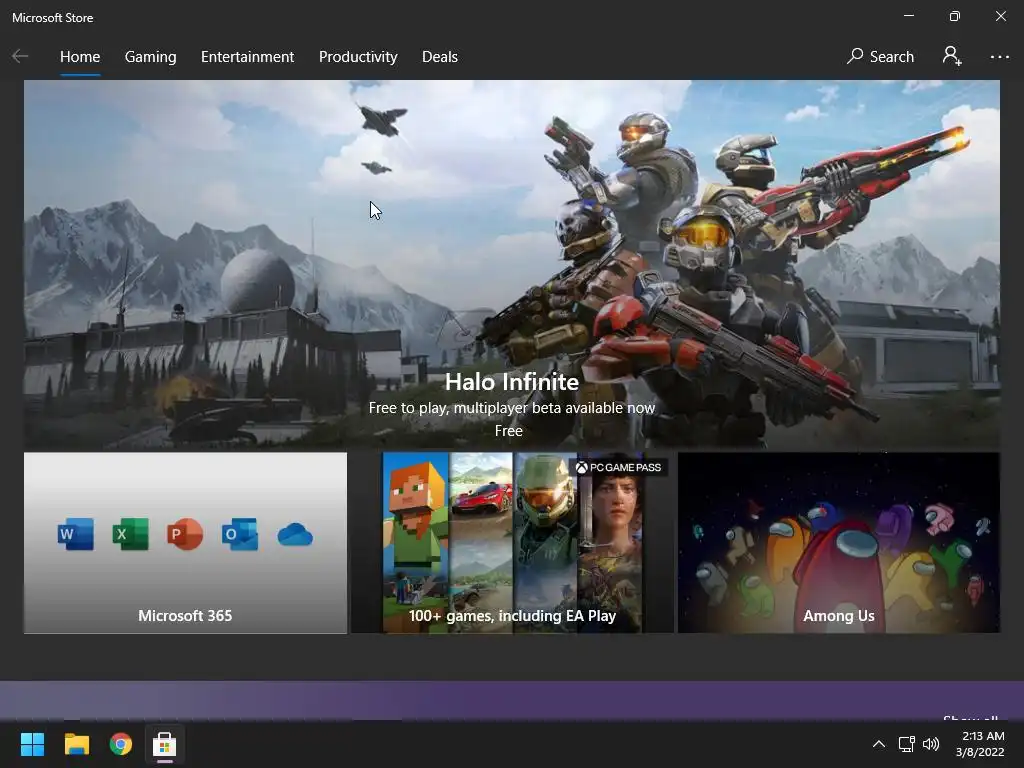The height and width of the screenshot is (768, 1024).
Task: Close the Microsoft Store window
Action: (1000, 16)
